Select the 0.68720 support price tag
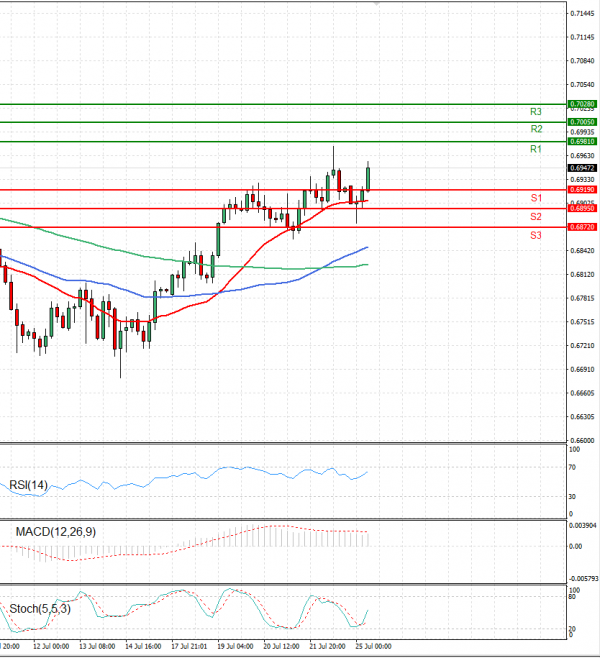 click(582, 227)
